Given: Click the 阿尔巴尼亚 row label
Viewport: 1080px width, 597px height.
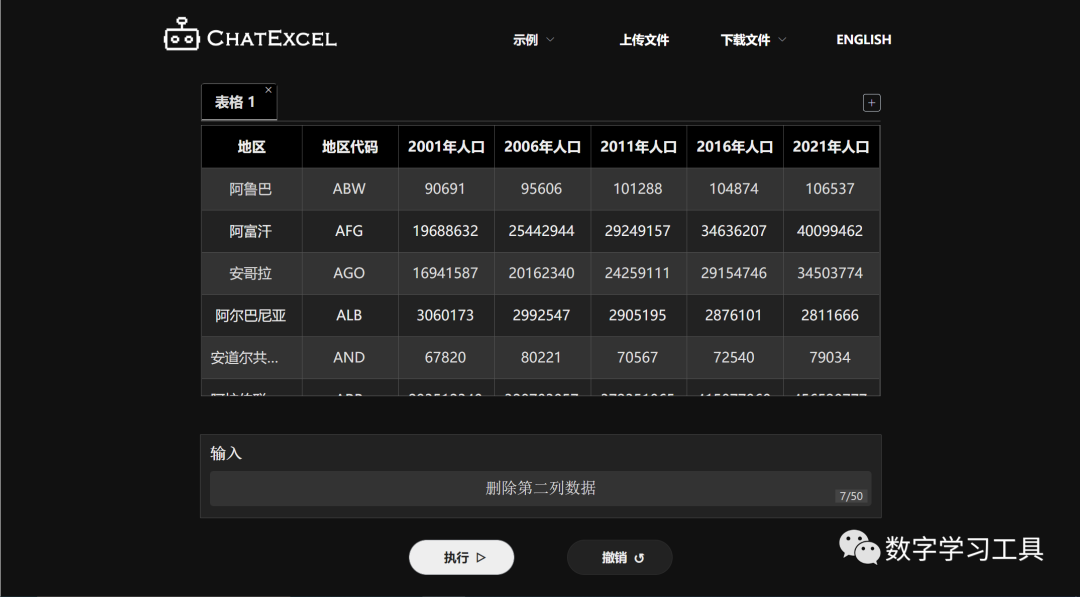Looking at the screenshot, I should click(x=250, y=315).
